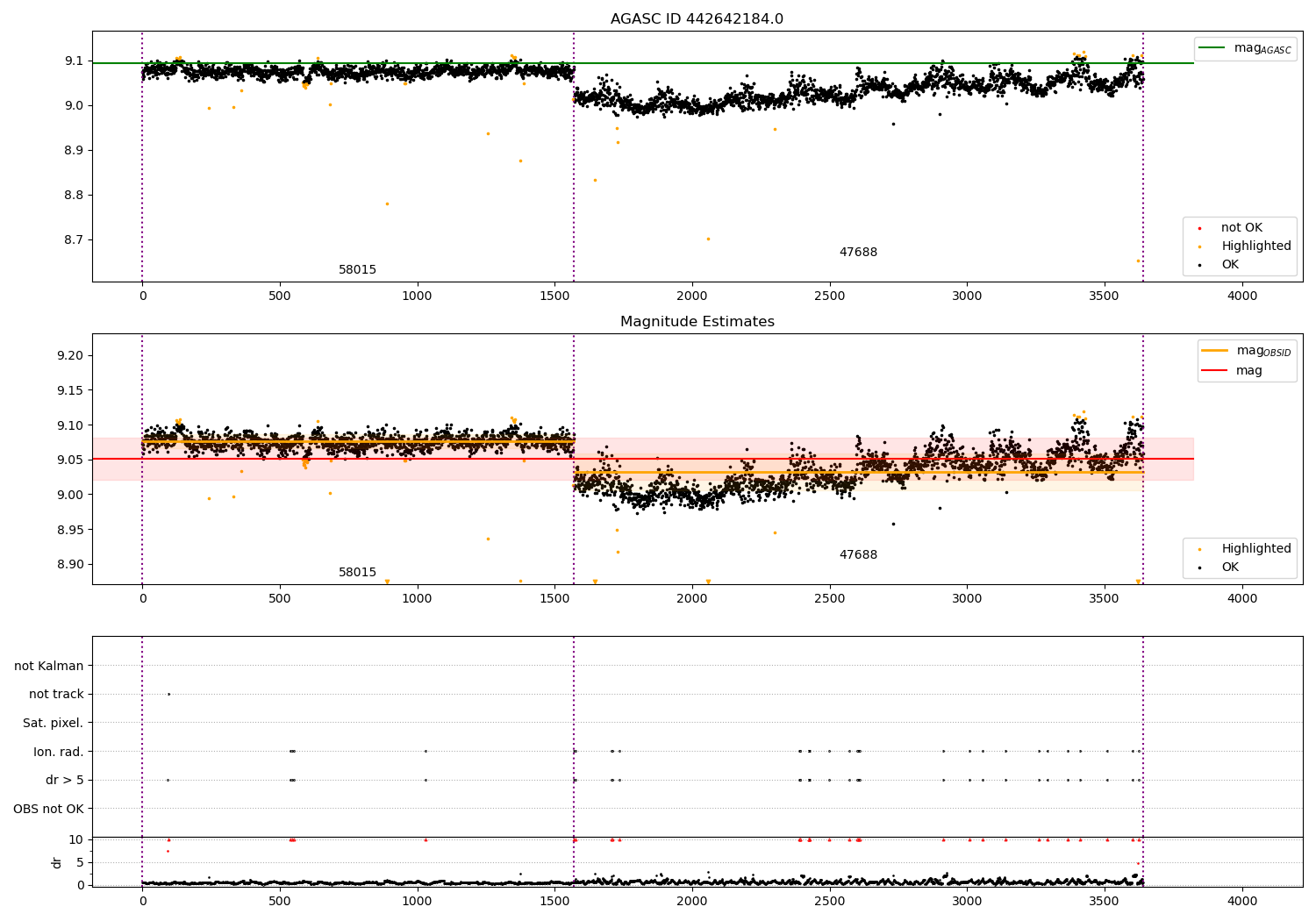Click the 'Sat. pixel.' row label
The height and width of the screenshot is (921, 1316).
point(54,724)
